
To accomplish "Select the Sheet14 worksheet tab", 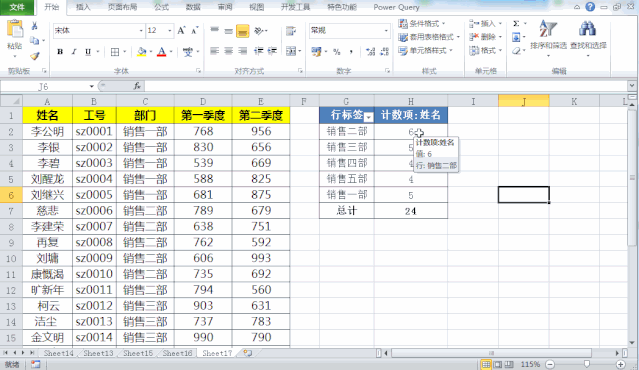I will [x=58, y=353].
